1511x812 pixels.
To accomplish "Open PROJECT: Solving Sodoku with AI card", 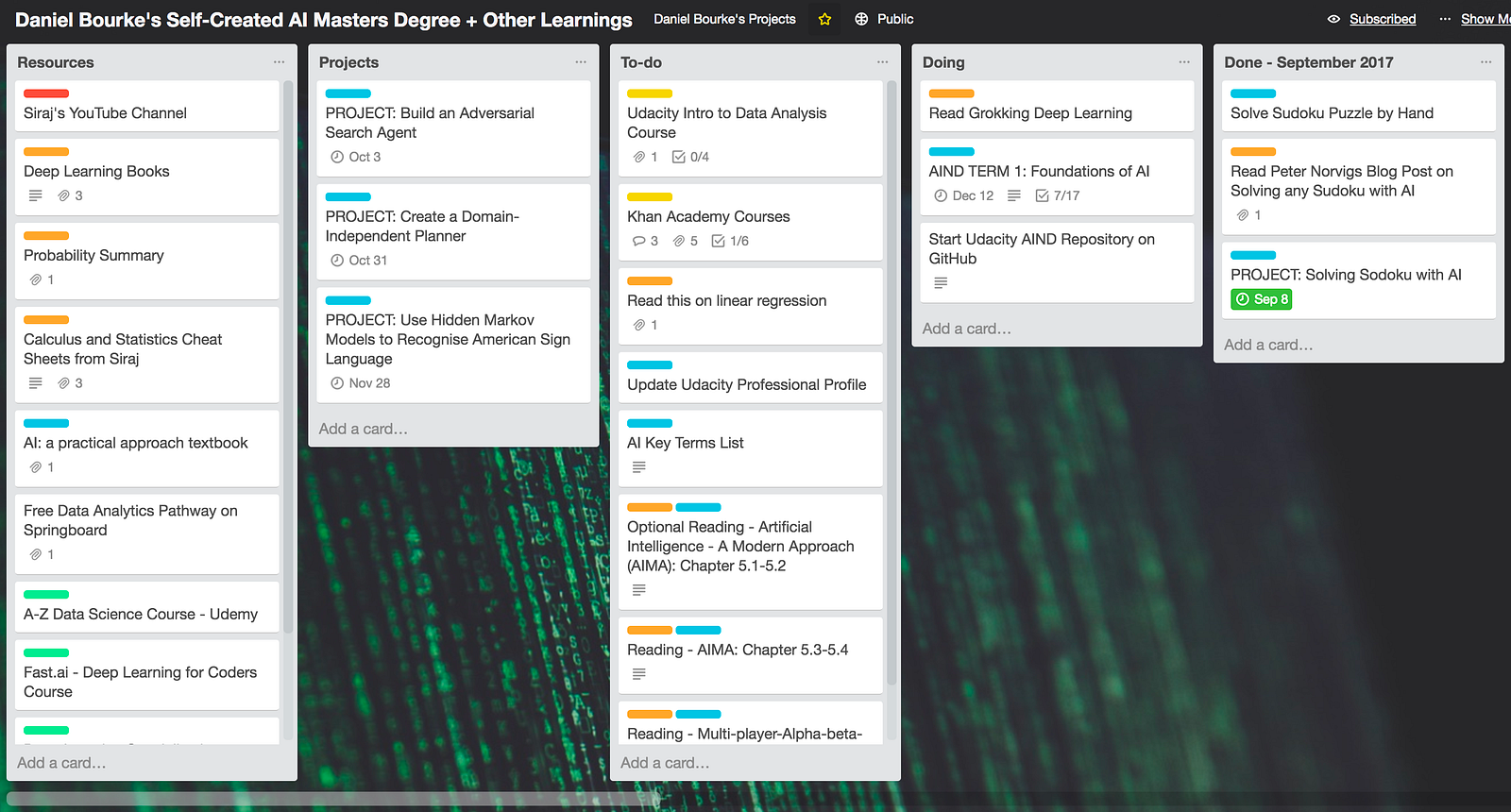I will point(1358,280).
